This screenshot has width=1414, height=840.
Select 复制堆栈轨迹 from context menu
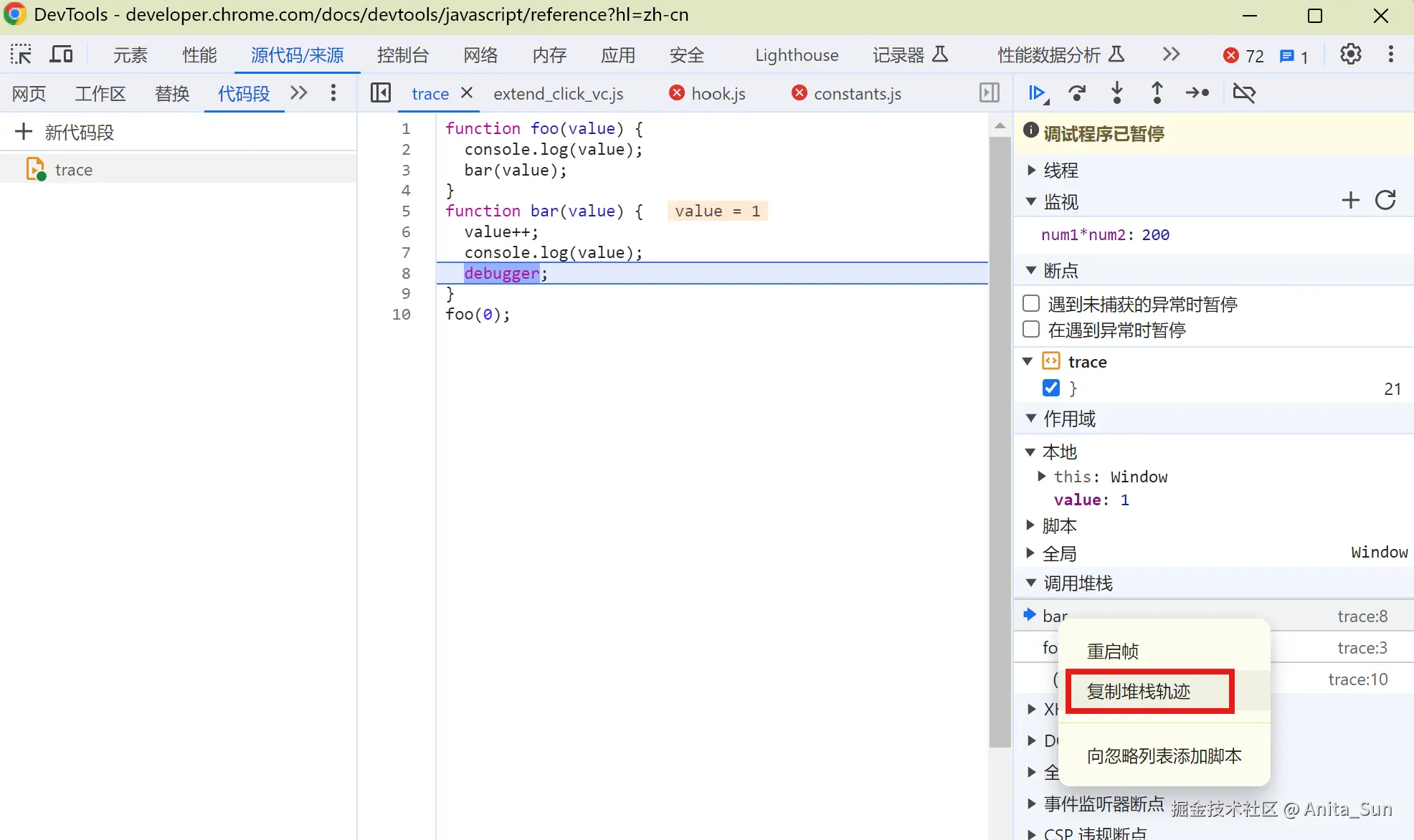[1138, 692]
